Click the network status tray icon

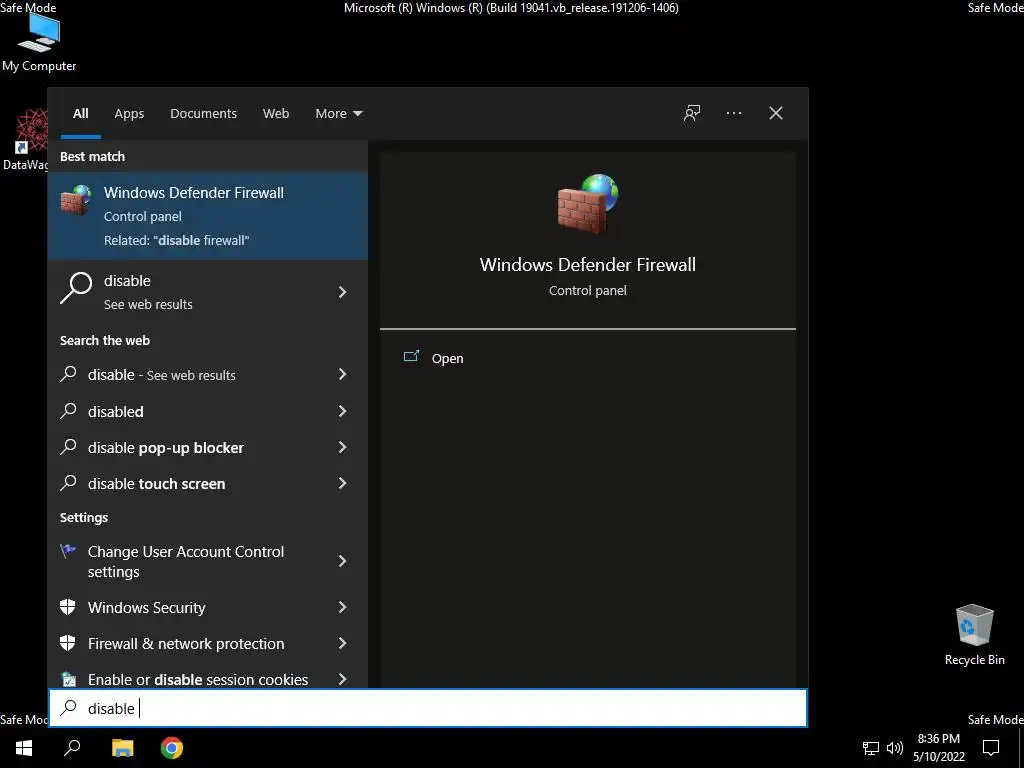[871, 748]
